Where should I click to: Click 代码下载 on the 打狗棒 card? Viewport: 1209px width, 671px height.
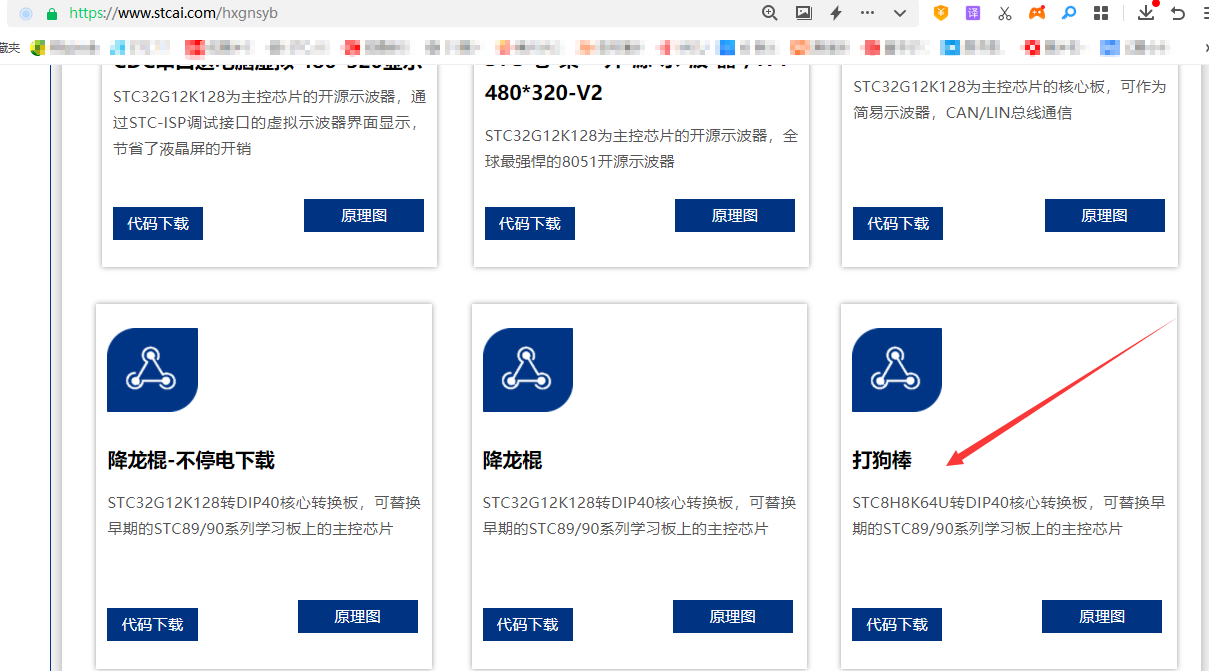tap(897, 624)
